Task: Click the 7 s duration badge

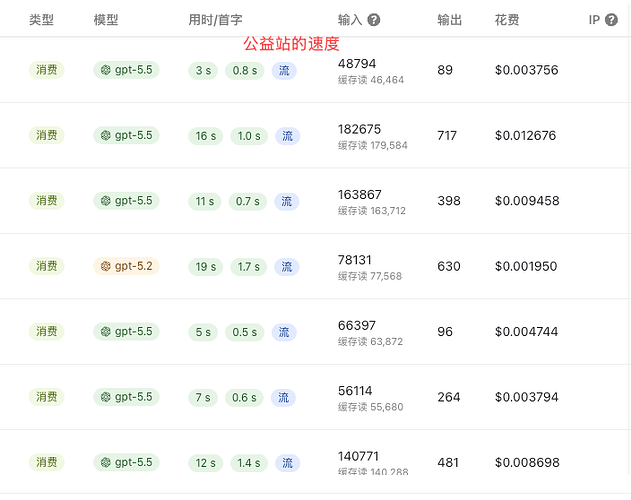Action: pyautogui.click(x=203, y=398)
